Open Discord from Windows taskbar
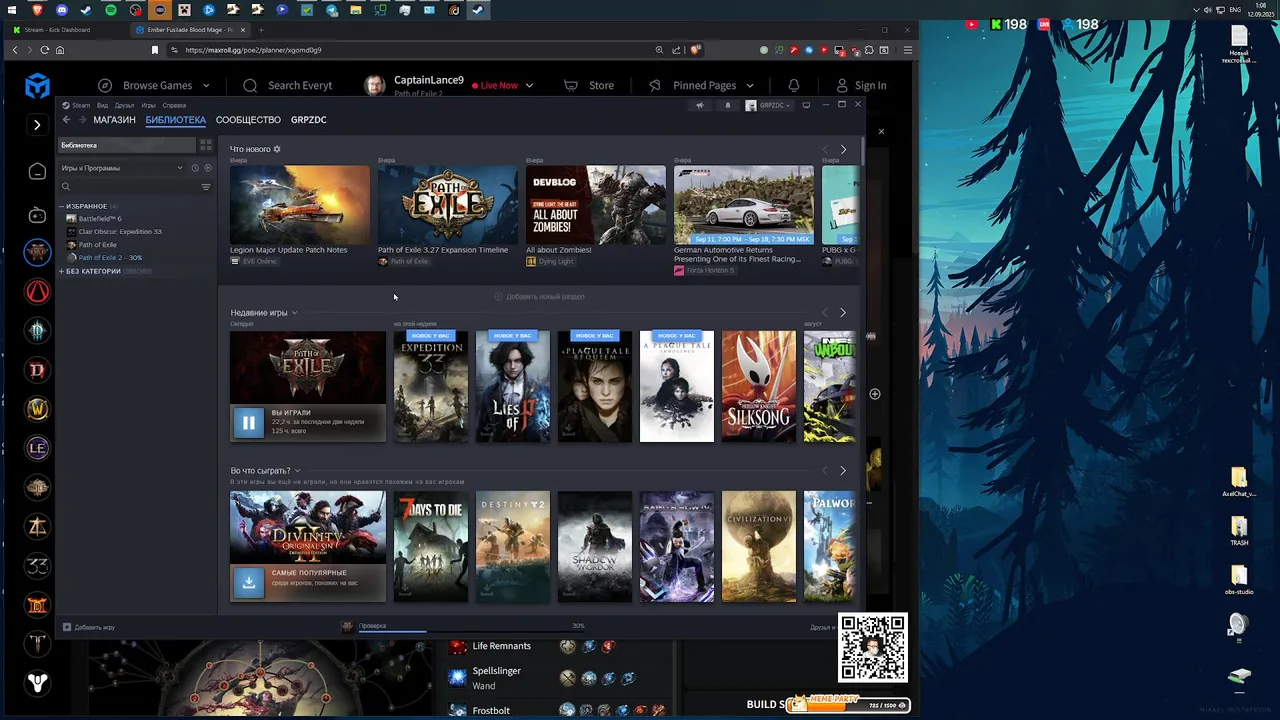 pos(62,10)
